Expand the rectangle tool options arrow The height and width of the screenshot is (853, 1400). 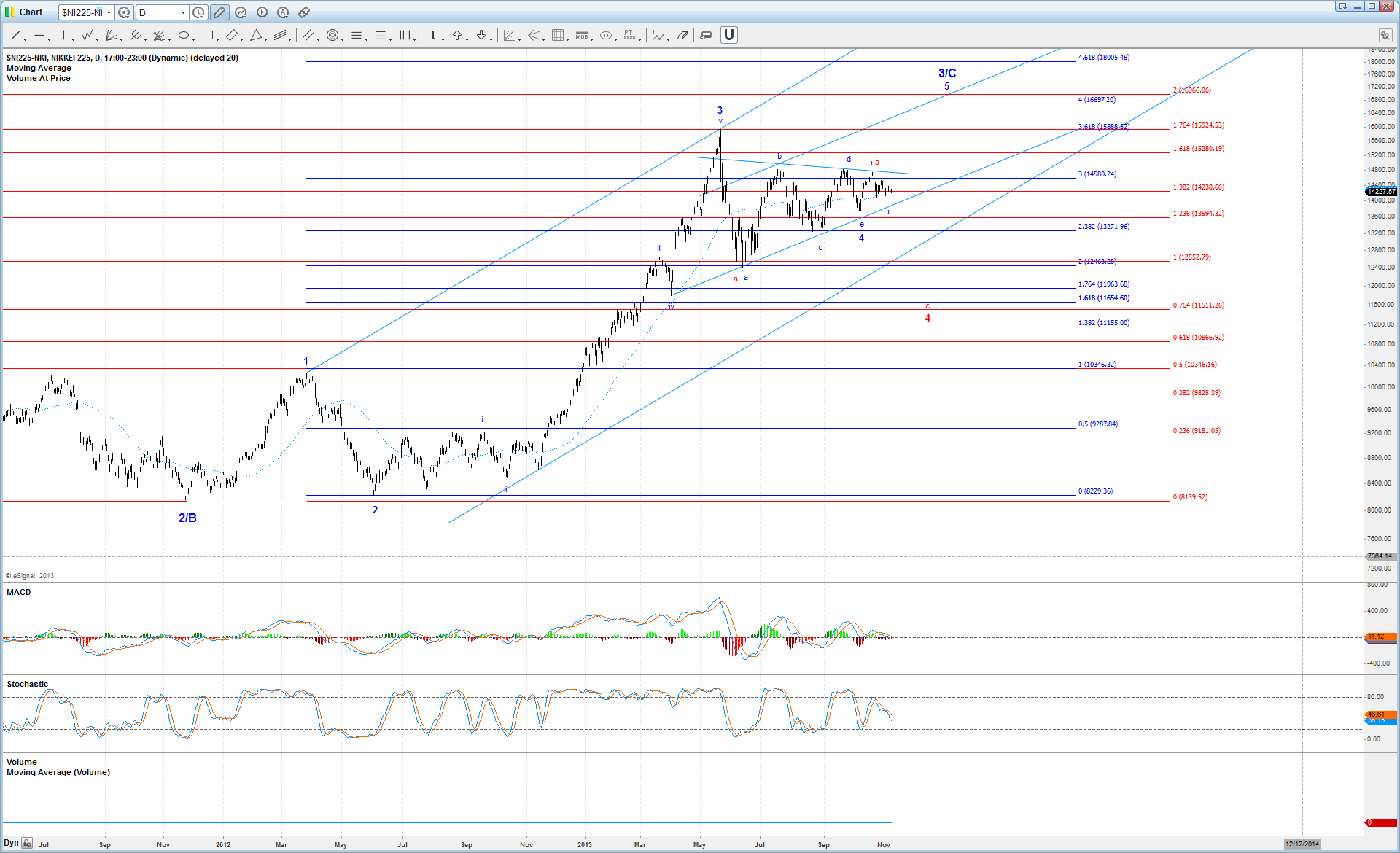tap(217, 38)
